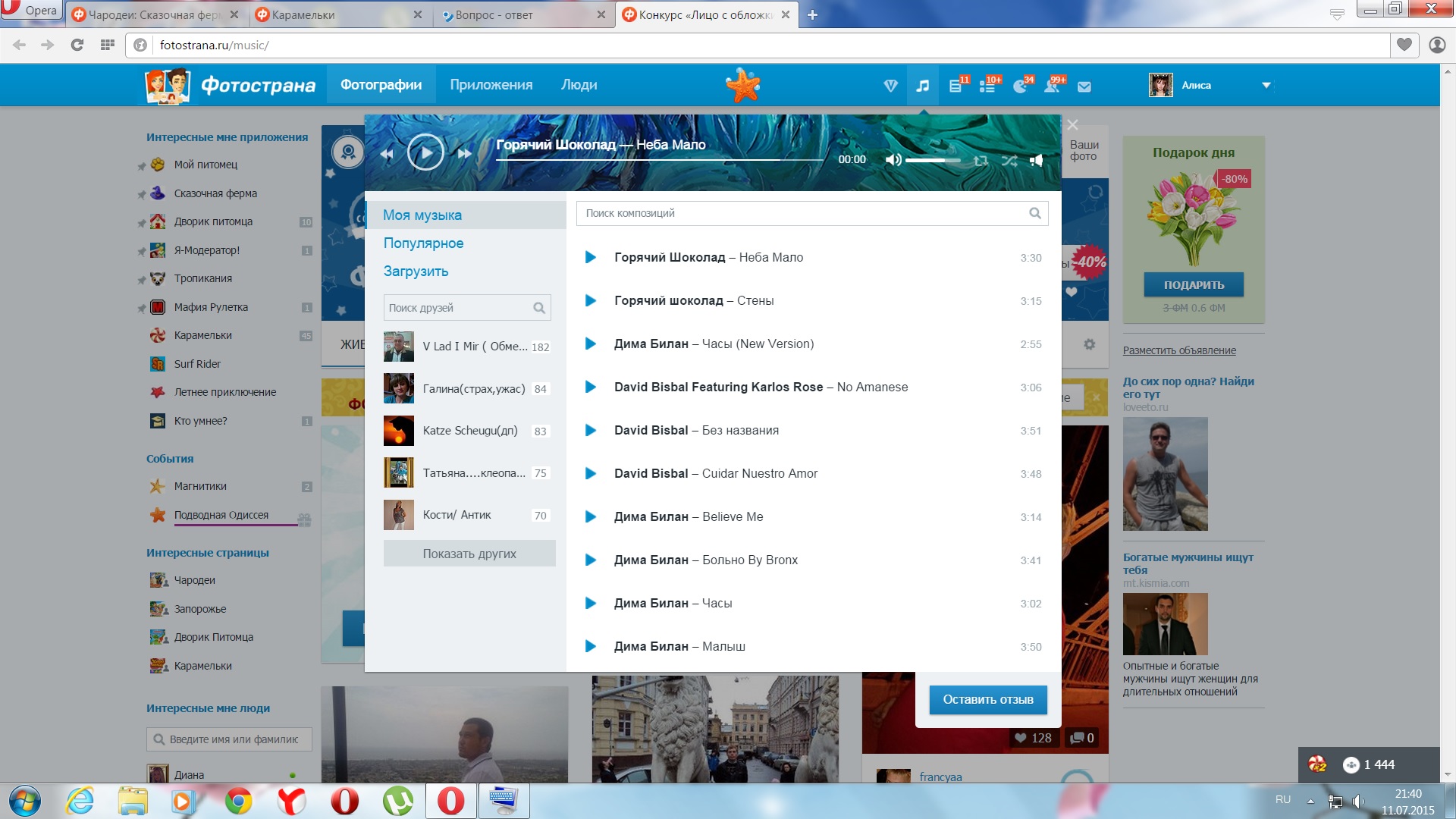Open the list icon with 10+ badge
The height and width of the screenshot is (819, 1456).
[x=989, y=85]
